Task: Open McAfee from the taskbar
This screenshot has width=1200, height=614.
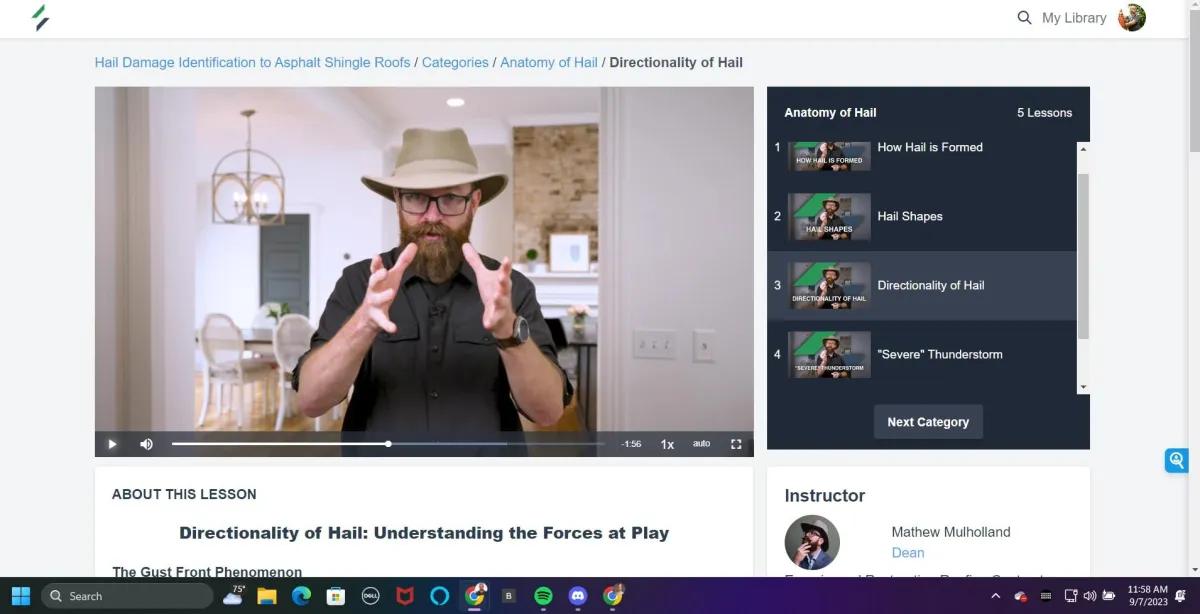Action: pos(405,596)
